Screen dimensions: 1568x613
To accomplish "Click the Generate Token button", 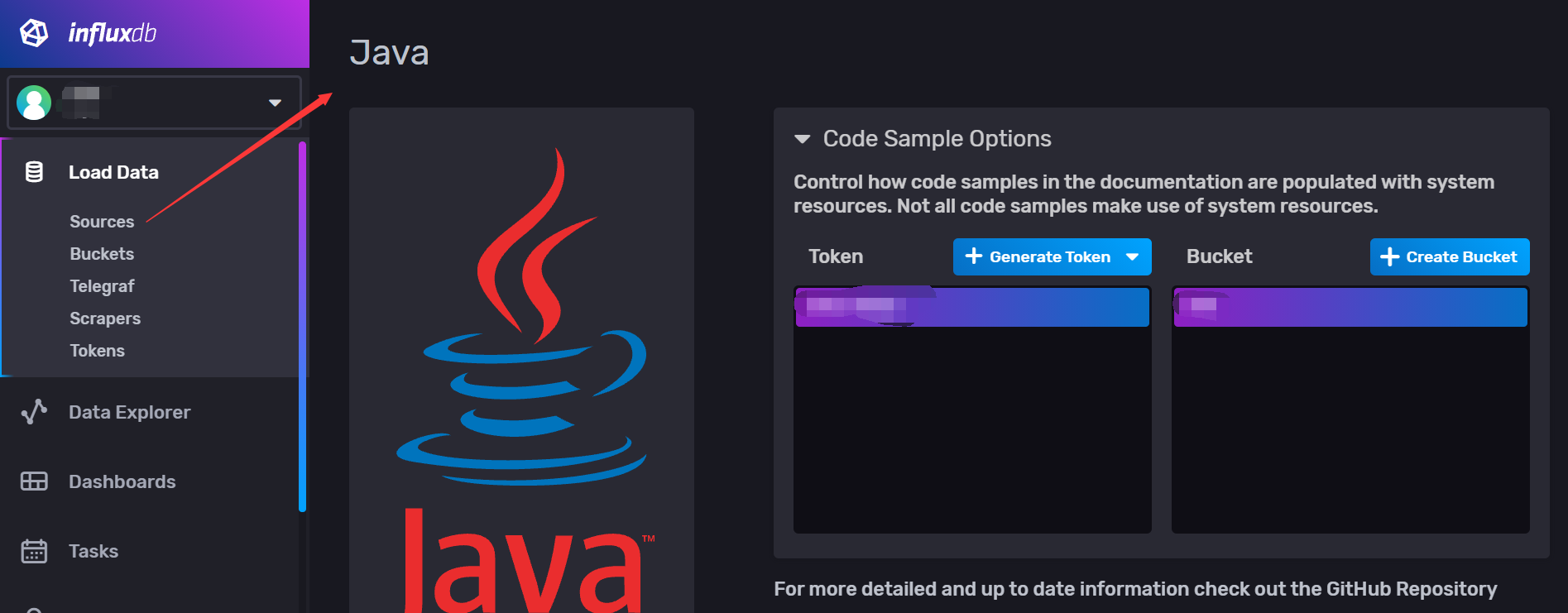I will click(1052, 256).
